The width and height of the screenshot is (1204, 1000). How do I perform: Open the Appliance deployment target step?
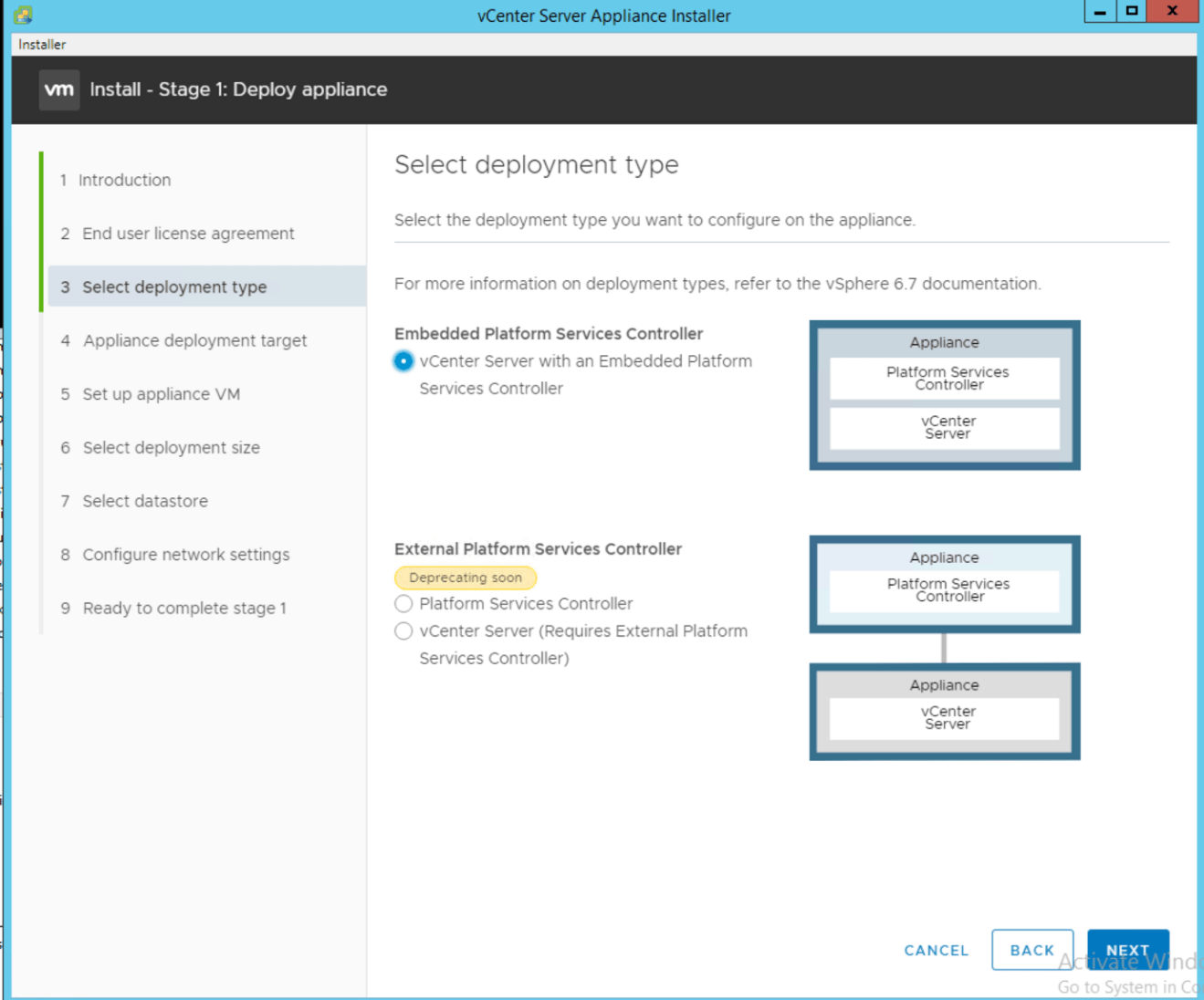(194, 340)
